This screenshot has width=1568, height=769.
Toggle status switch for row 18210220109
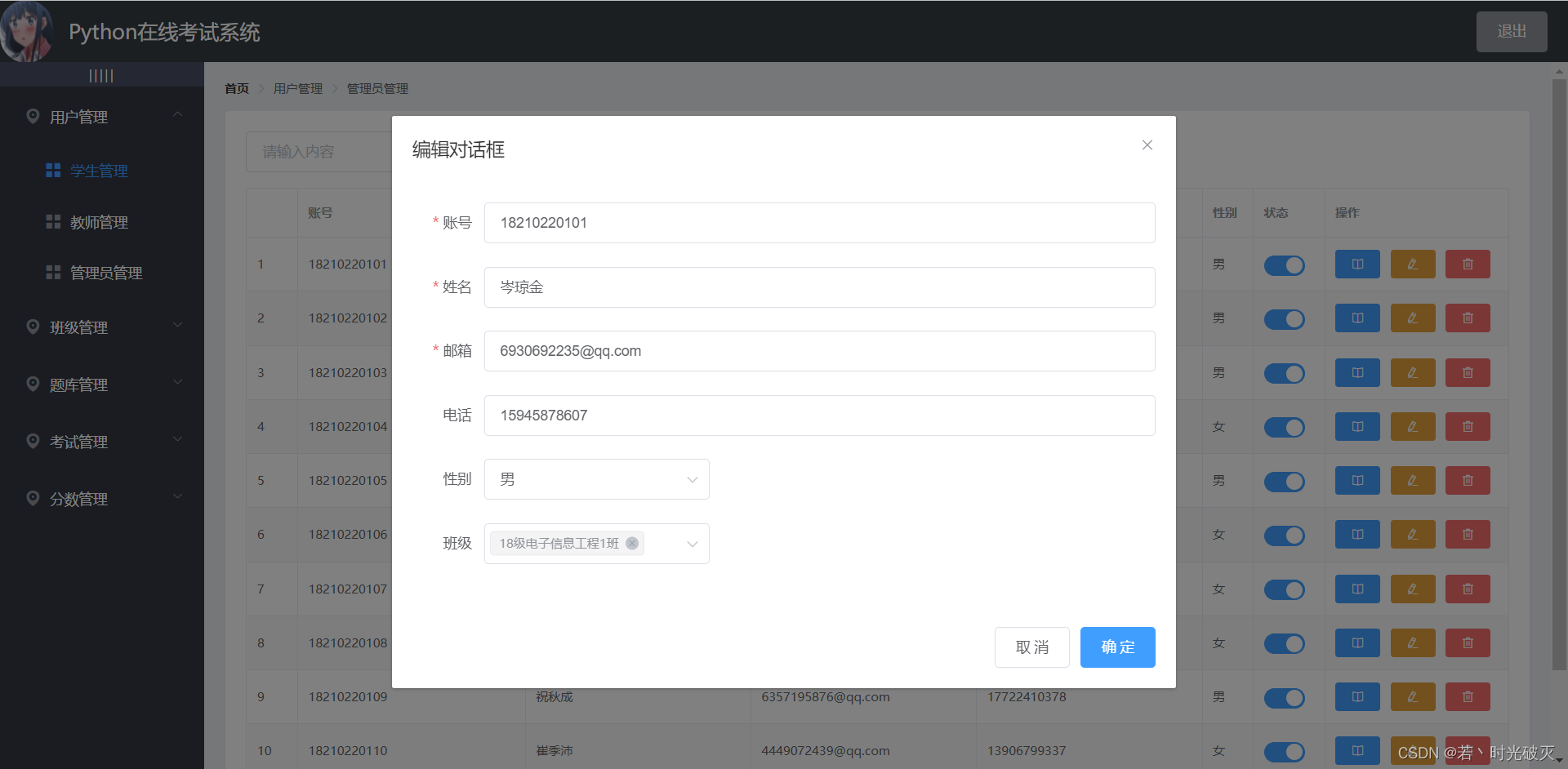click(x=1285, y=698)
